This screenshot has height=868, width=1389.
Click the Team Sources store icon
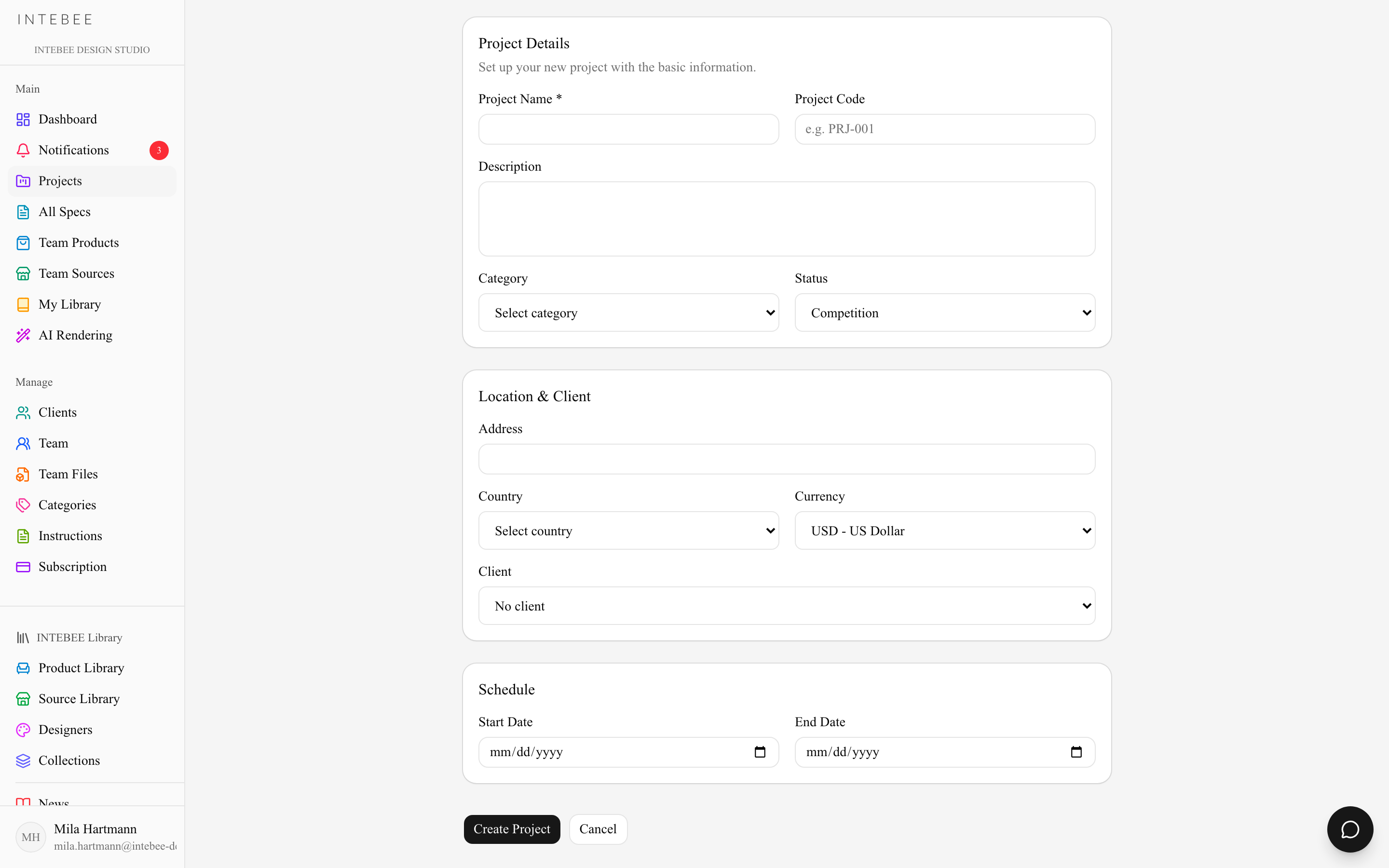click(23, 274)
